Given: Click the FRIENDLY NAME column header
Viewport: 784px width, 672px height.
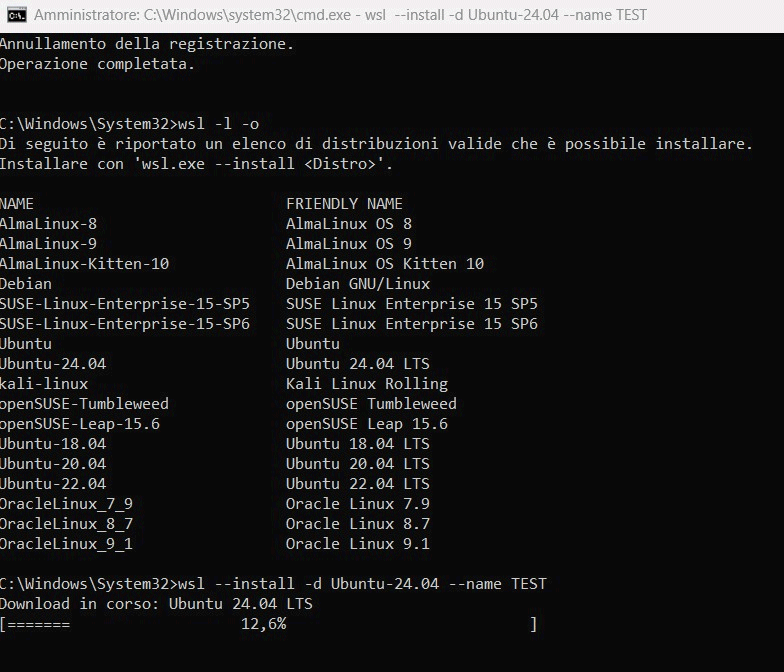Looking at the screenshot, I should coord(344,204).
